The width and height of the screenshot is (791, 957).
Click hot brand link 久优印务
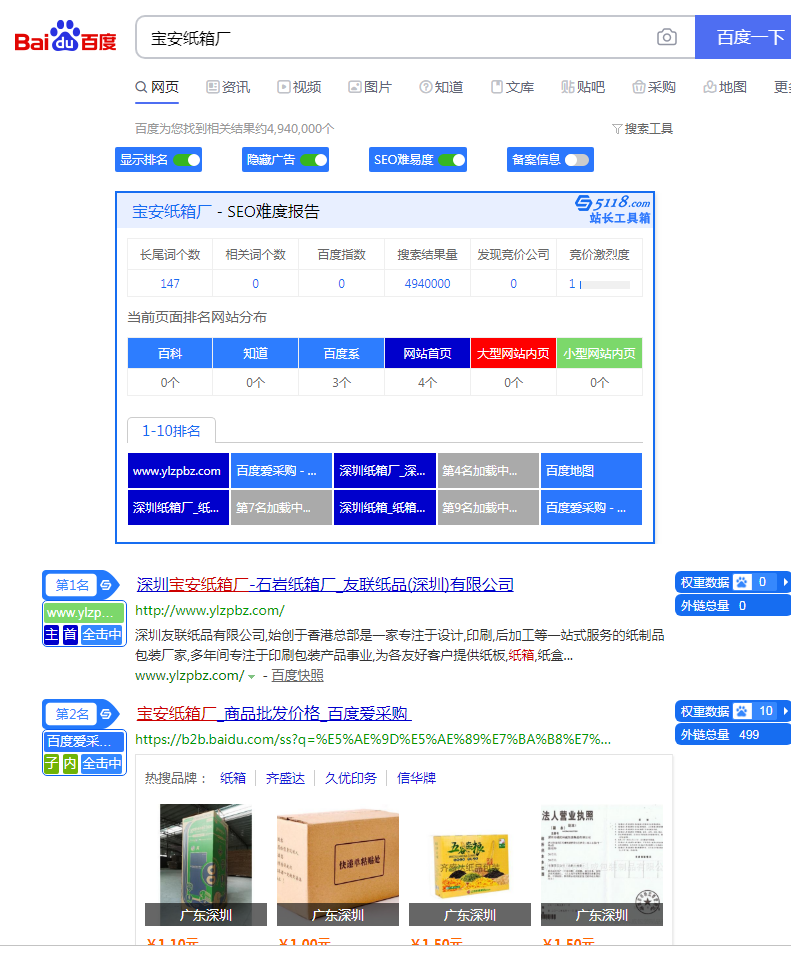click(x=350, y=778)
